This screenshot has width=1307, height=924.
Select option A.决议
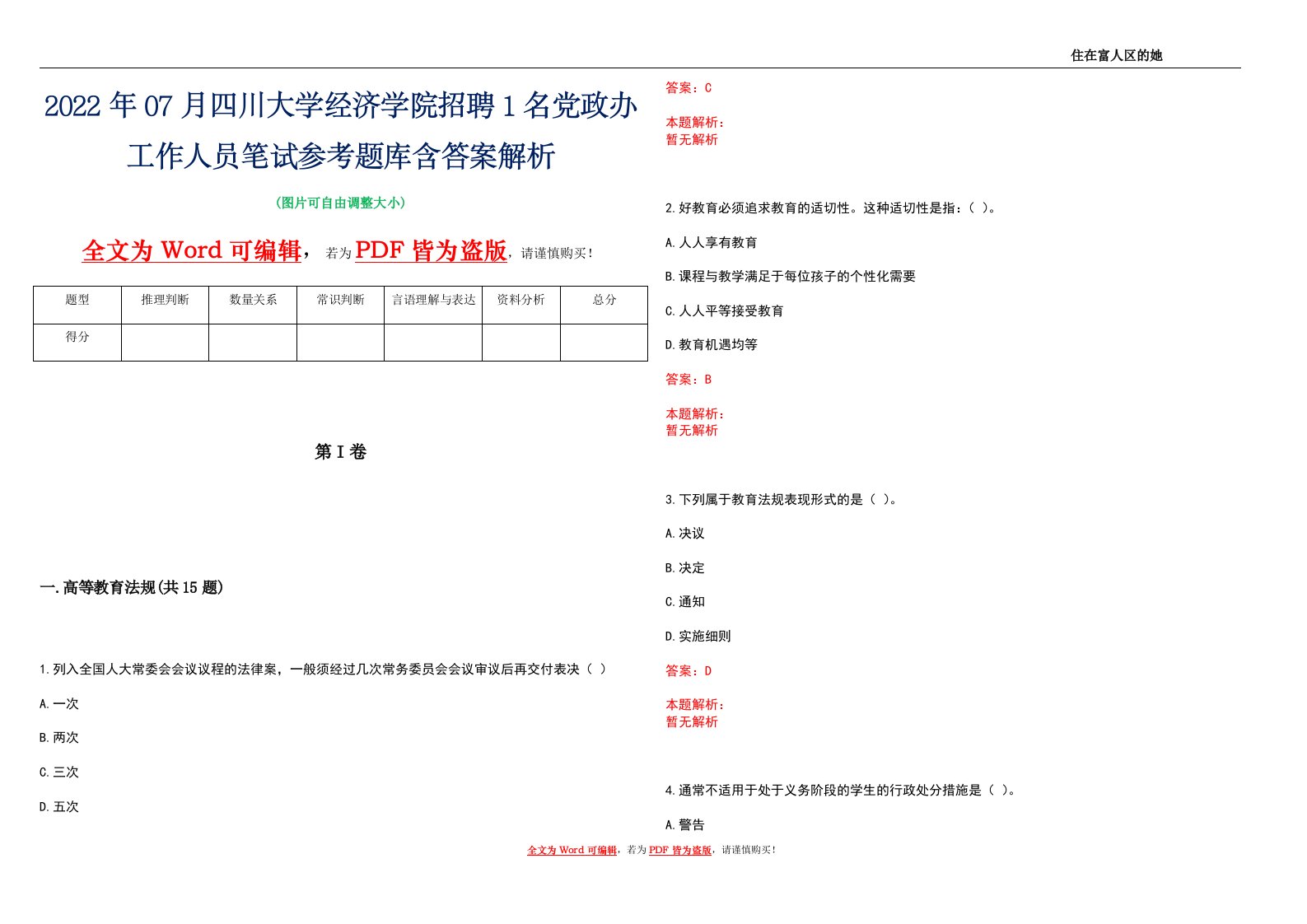(x=685, y=534)
